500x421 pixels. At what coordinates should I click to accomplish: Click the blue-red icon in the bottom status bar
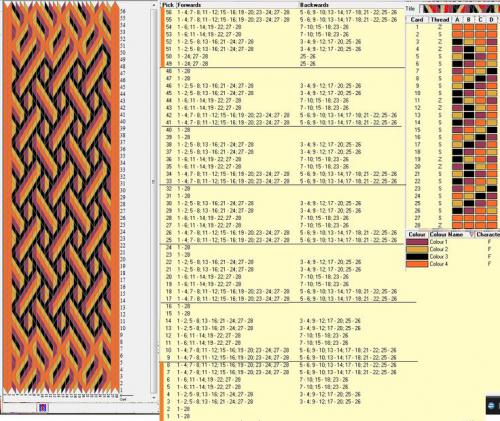pos(43,407)
